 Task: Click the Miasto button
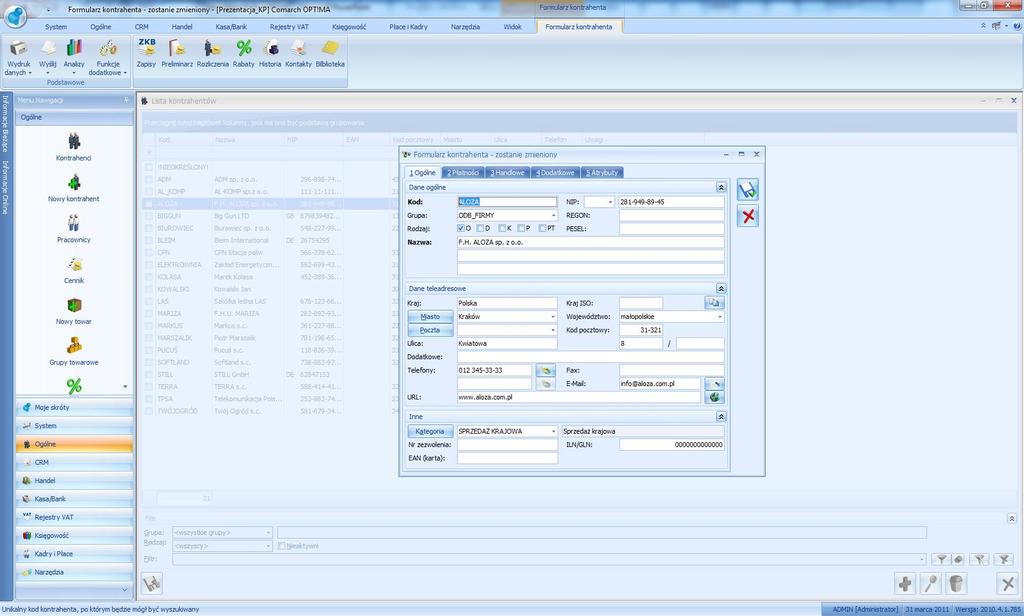pyautogui.click(x=430, y=317)
